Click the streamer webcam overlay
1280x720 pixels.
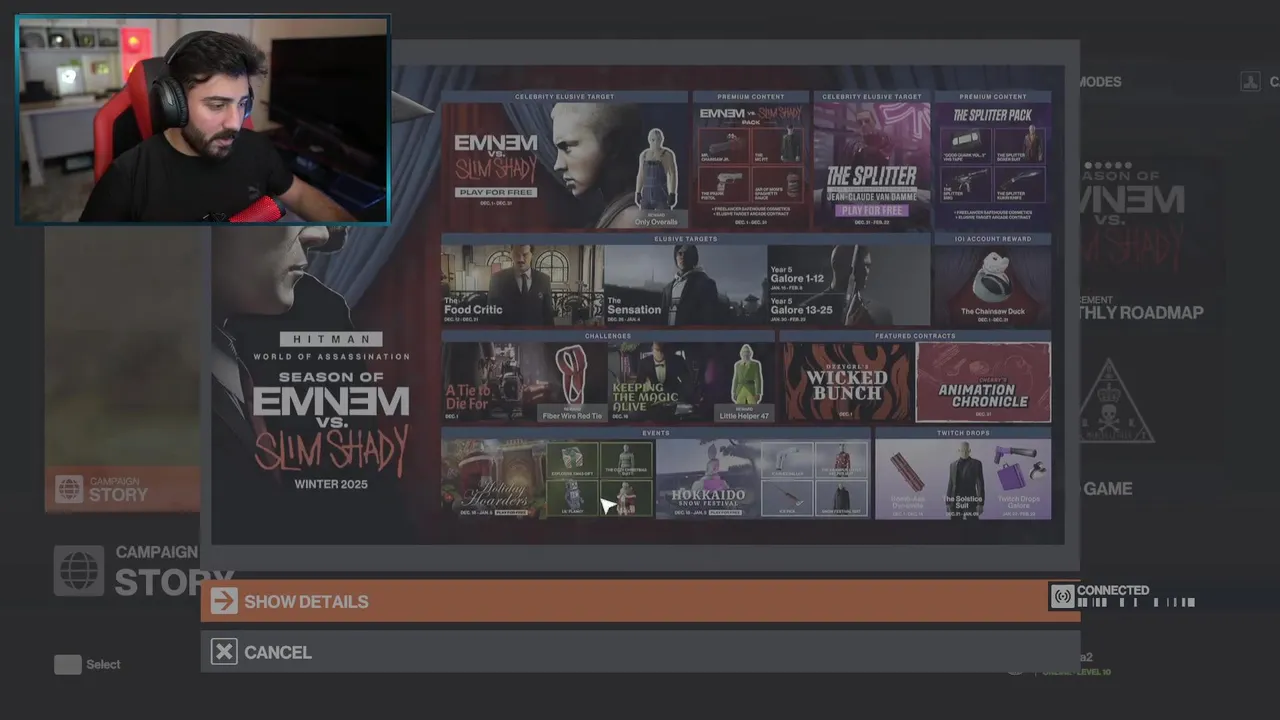202,119
